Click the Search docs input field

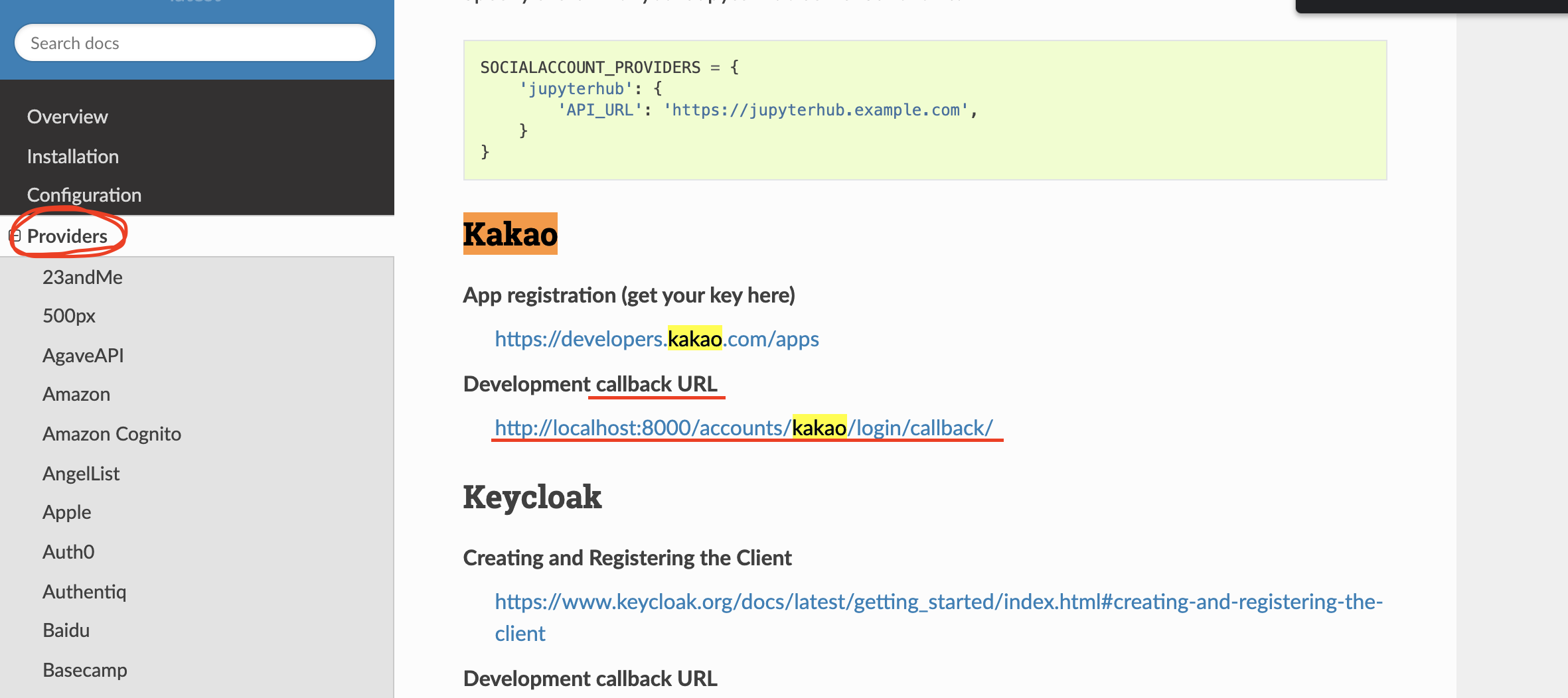195,43
